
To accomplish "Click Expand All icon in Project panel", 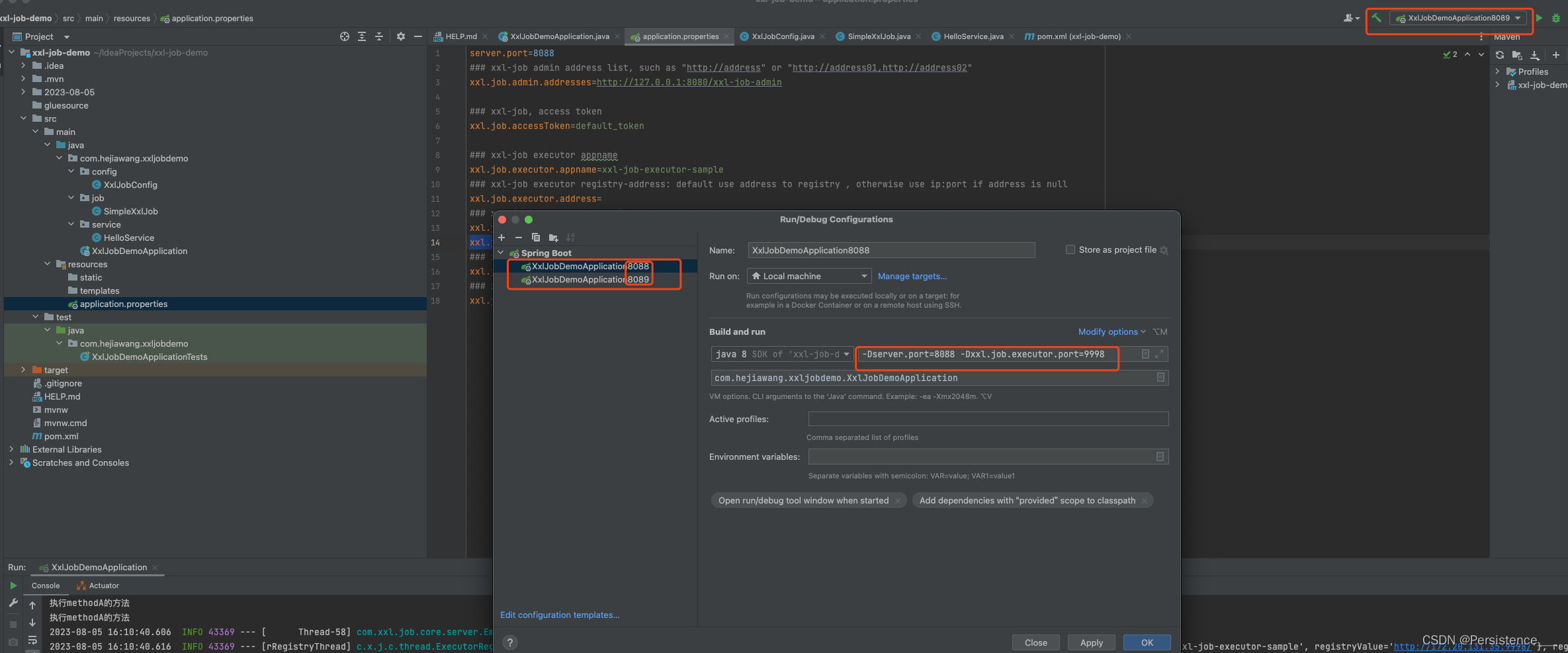I will 362,36.
